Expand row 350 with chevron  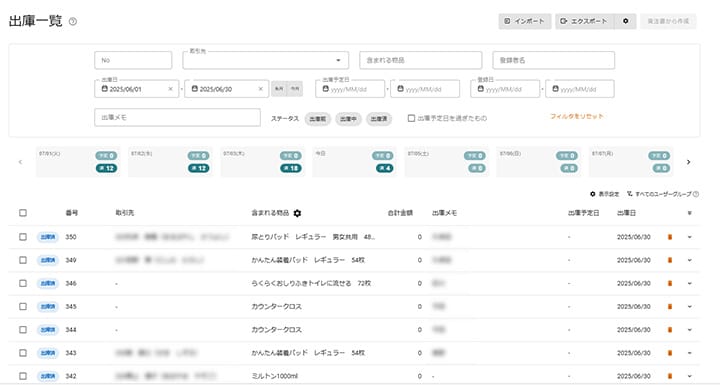click(x=689, y=237)
